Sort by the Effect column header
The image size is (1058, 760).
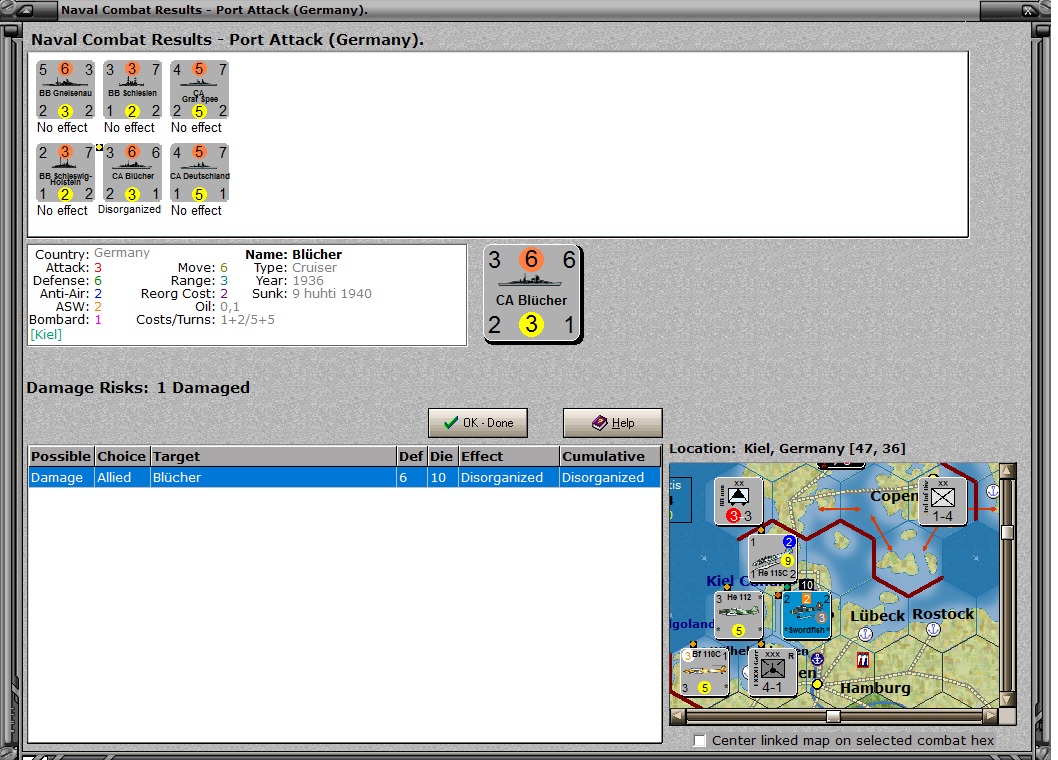click(509, 456)
